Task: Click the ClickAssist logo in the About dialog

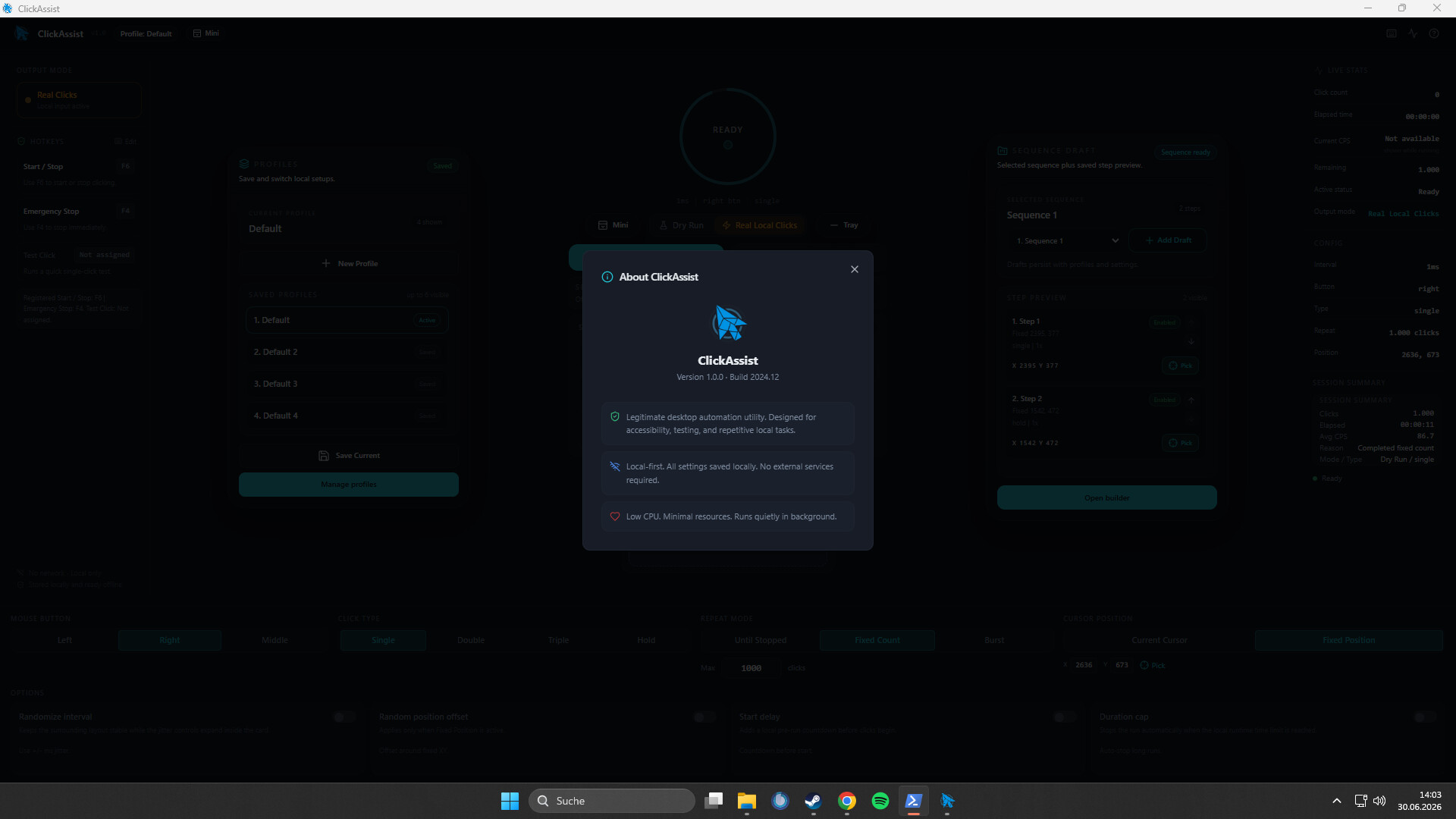Action: pos(728,323)
